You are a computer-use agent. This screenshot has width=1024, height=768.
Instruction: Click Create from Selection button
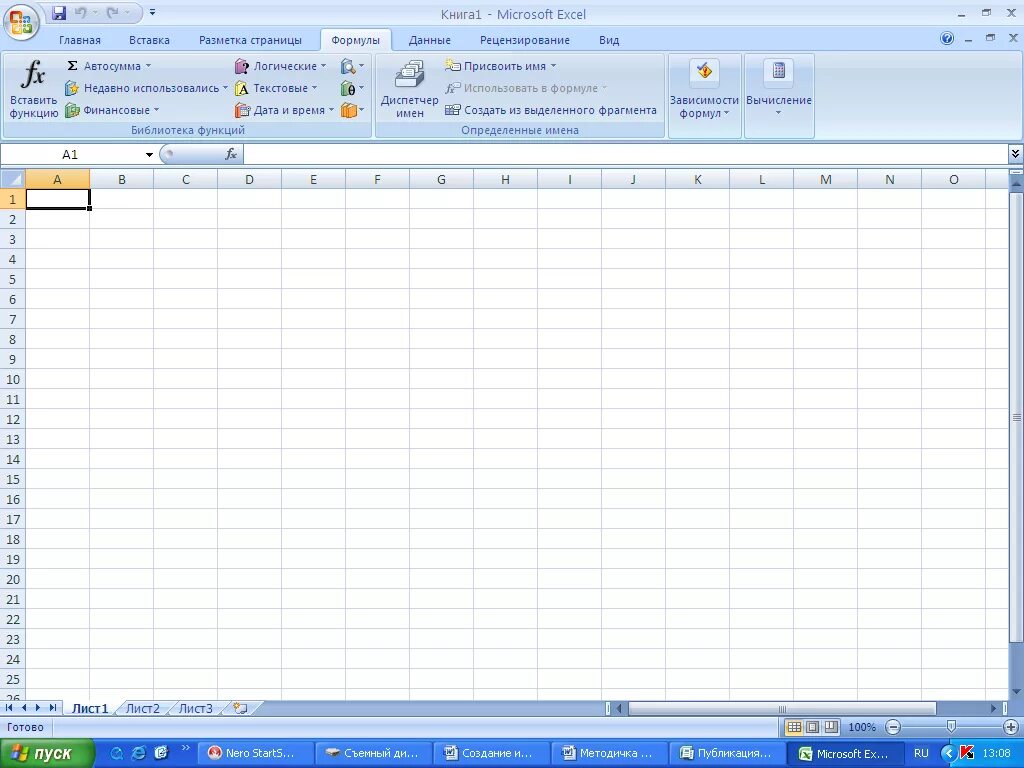pyautogui.click(x=551, y=110)
